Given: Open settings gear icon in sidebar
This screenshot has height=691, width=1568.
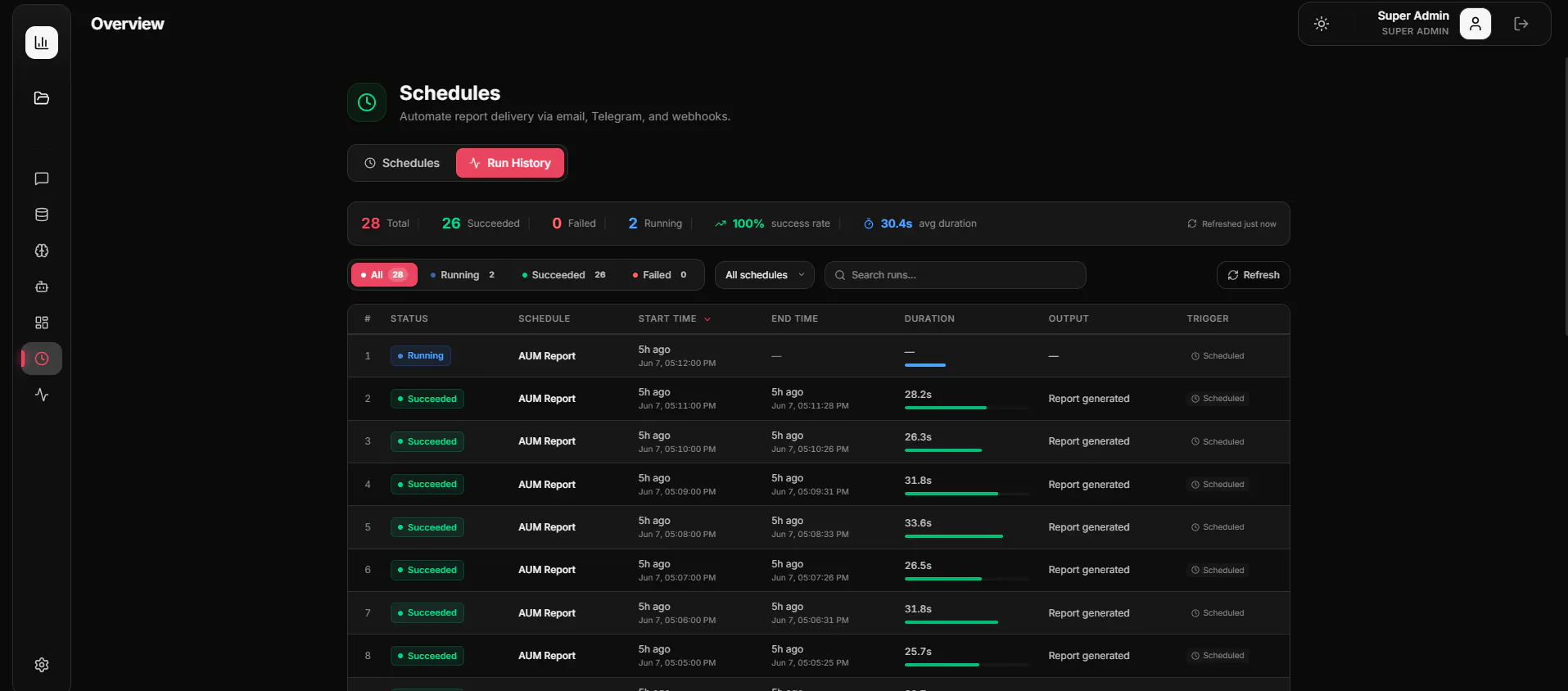Looking at the screenshot, I should coord(42,665).
